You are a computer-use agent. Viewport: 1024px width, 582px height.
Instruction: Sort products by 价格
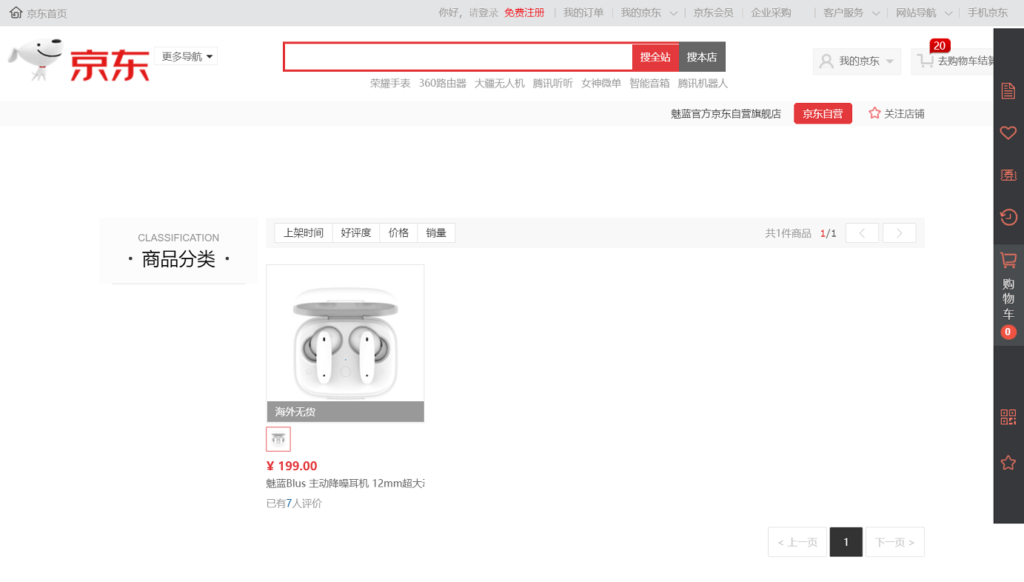click(399, 233)
